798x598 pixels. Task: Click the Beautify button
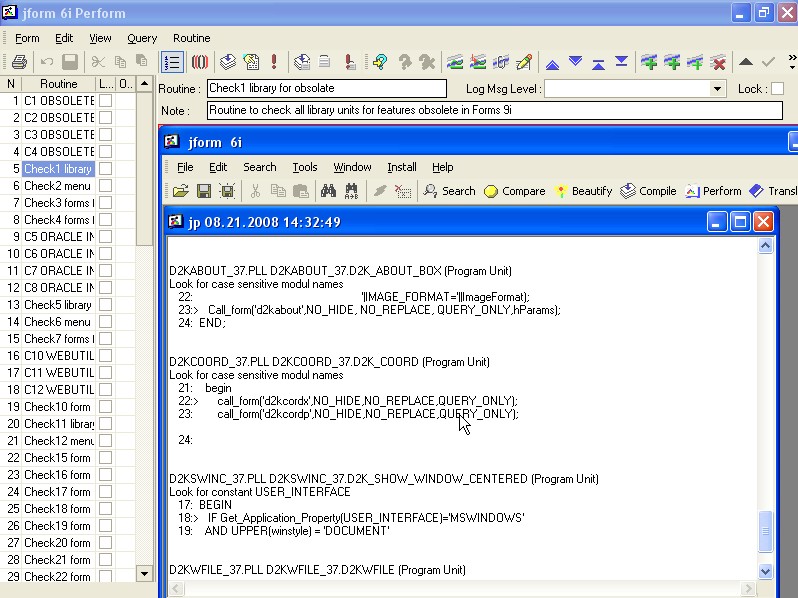(583, 191)
